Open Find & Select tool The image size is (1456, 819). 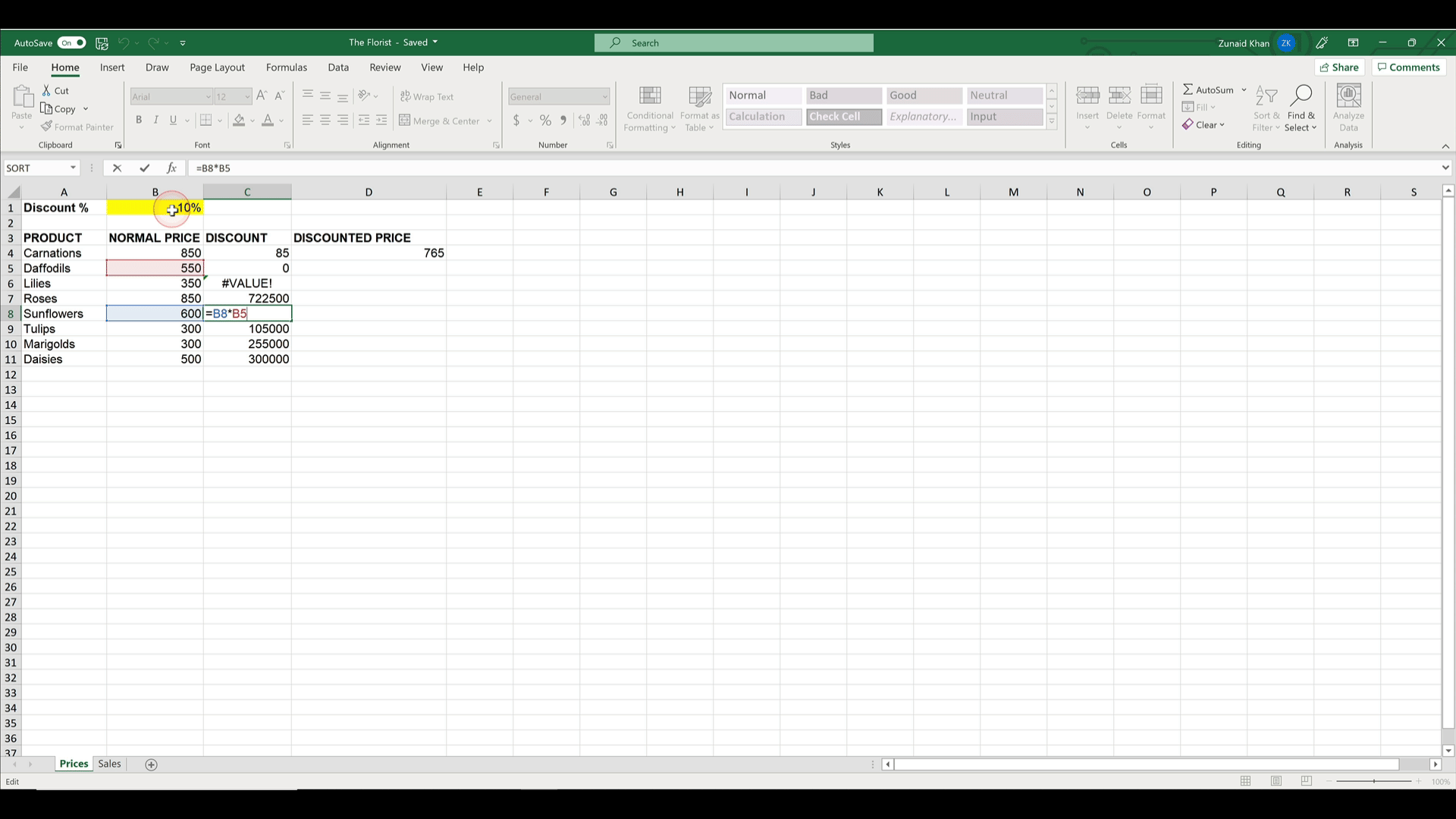pos(1301,108)
